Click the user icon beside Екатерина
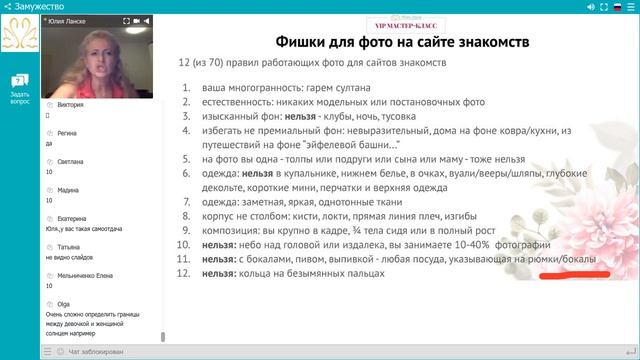This screenshot has width=640, height=360. click(x=50, y=219)
